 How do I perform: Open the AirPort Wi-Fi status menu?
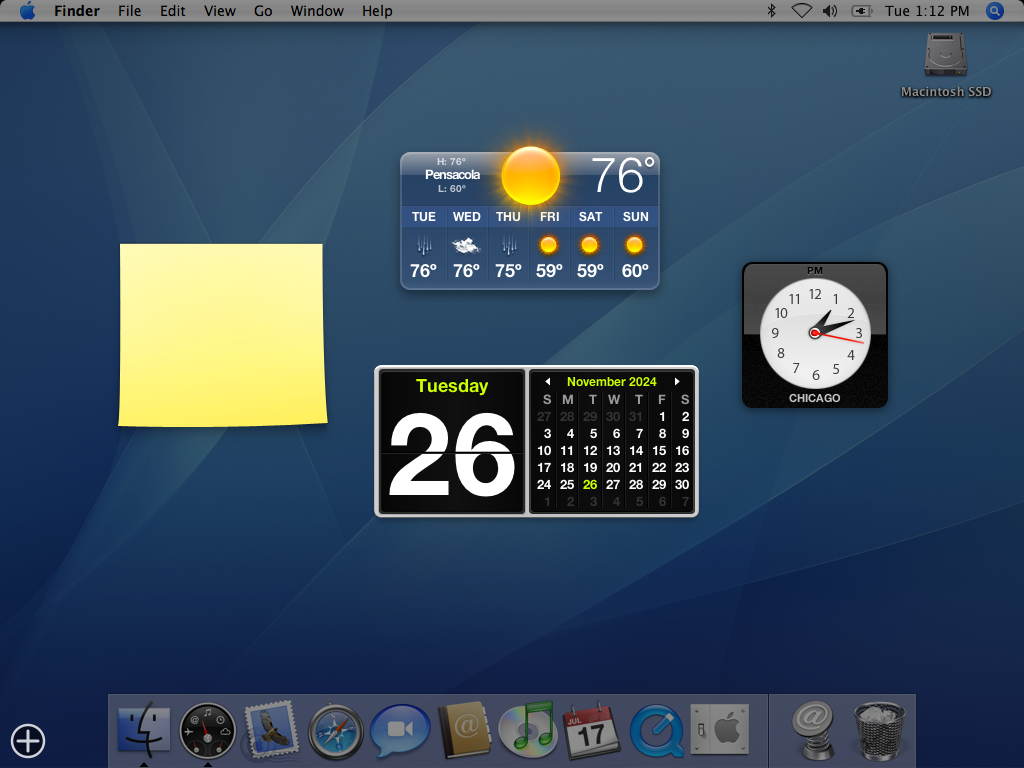801,11
